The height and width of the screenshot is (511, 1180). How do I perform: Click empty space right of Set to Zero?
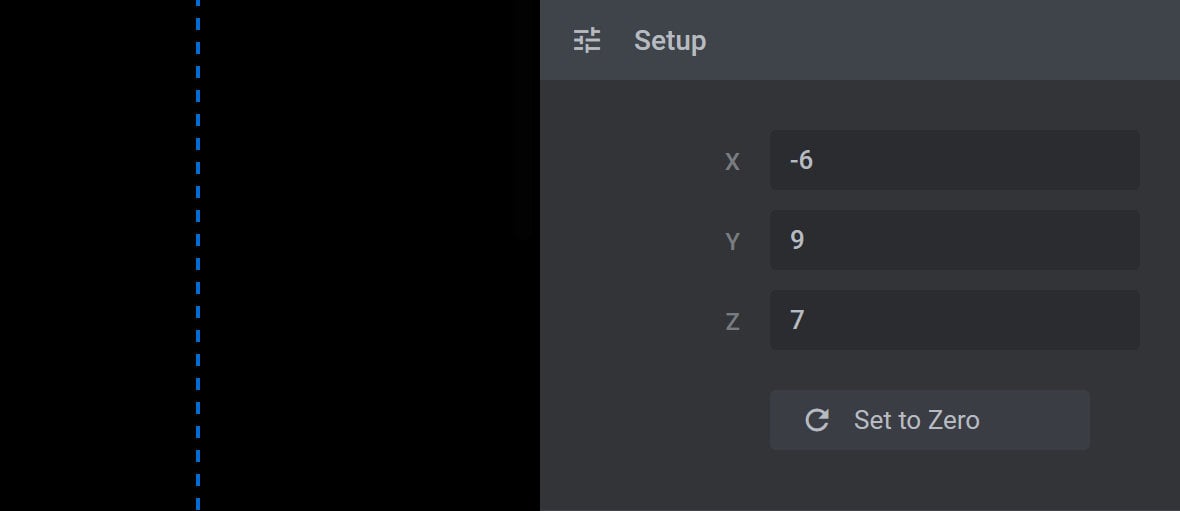[x=1134, y=420]
